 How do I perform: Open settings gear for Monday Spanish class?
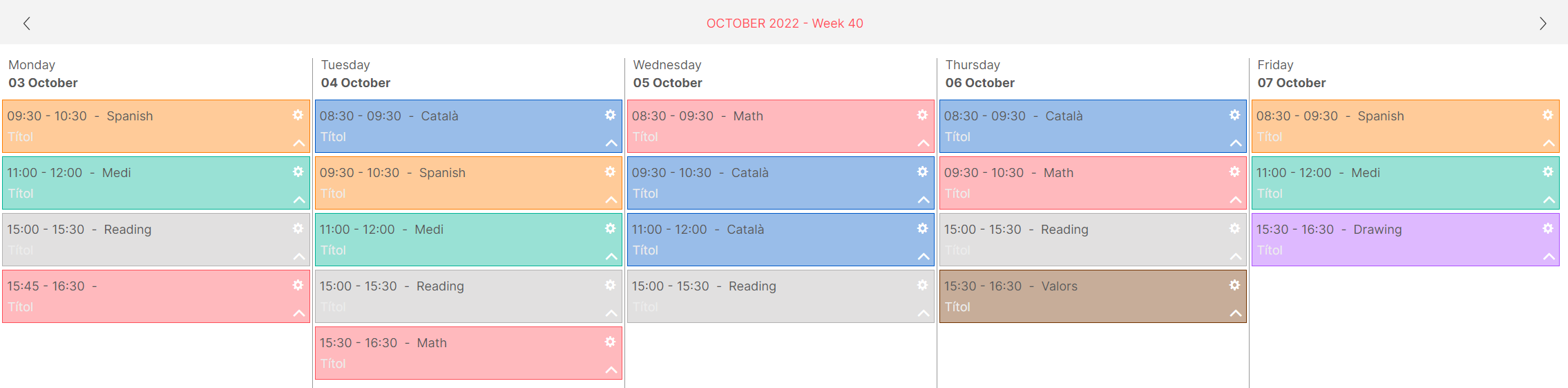(298, 115)
